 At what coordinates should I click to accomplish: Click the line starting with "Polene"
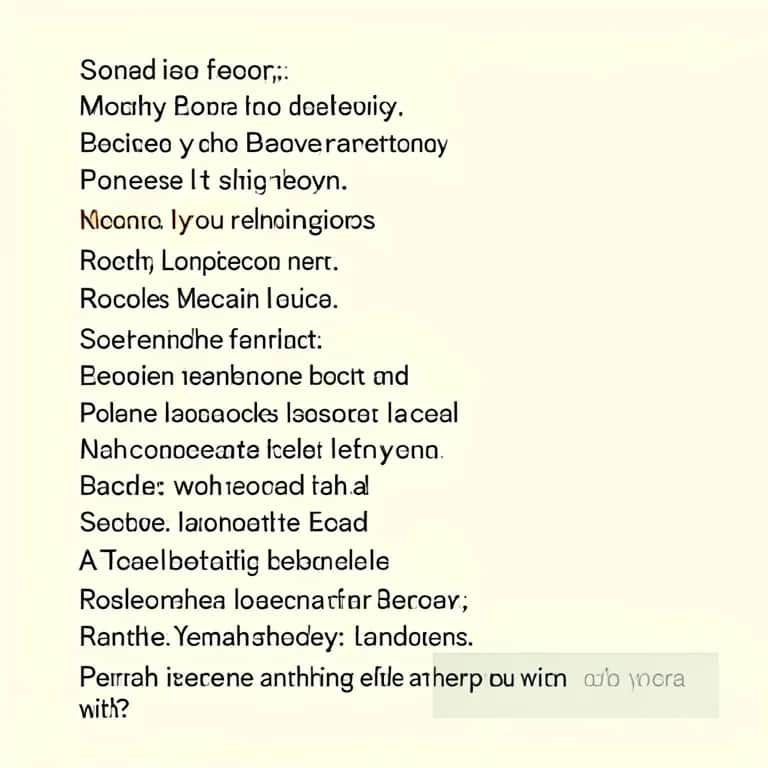coord(268,413)
